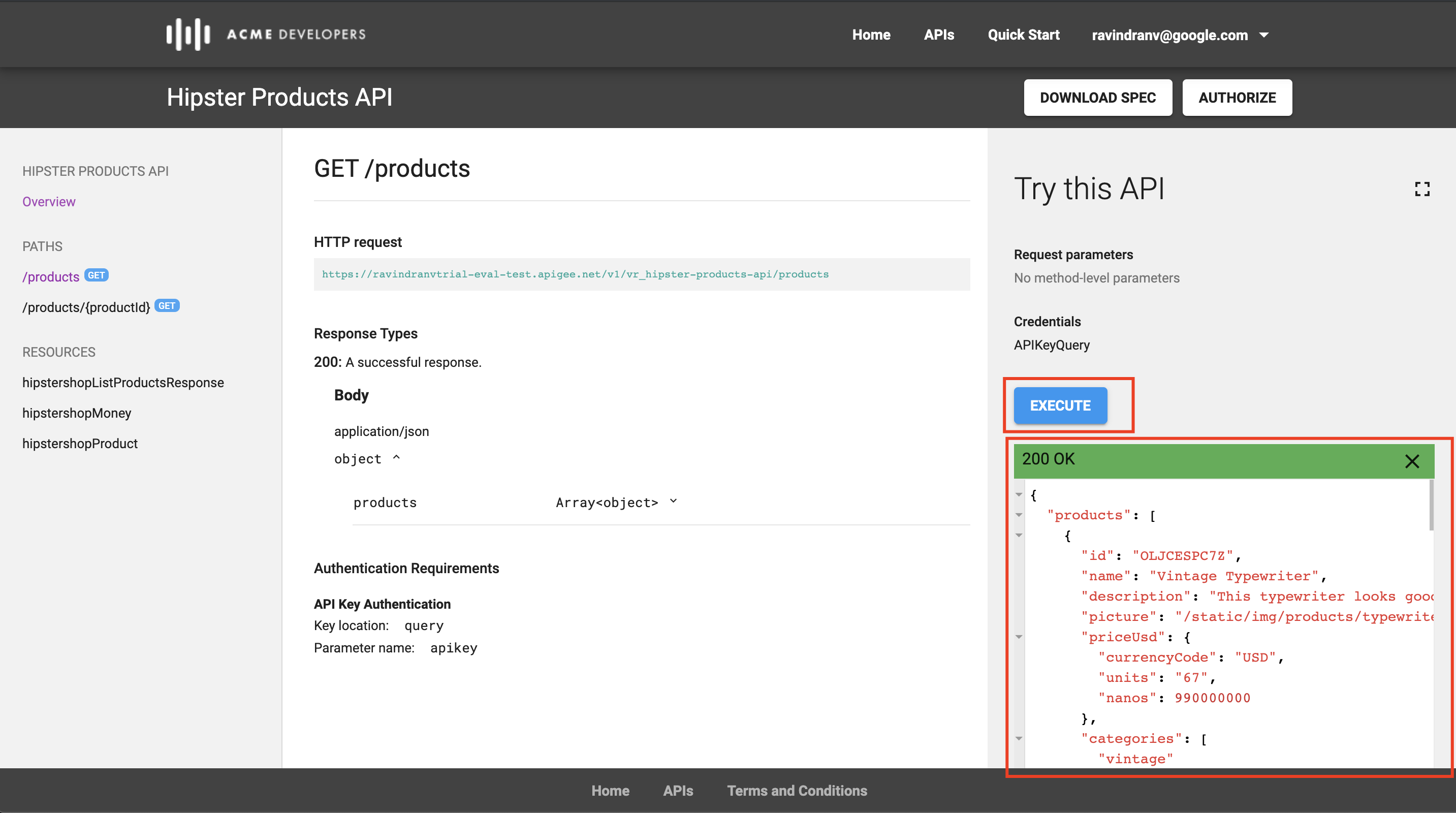The image size is (1456, 813).
Task: Run the request with EXECUTE button
Action: (1060, 405)
